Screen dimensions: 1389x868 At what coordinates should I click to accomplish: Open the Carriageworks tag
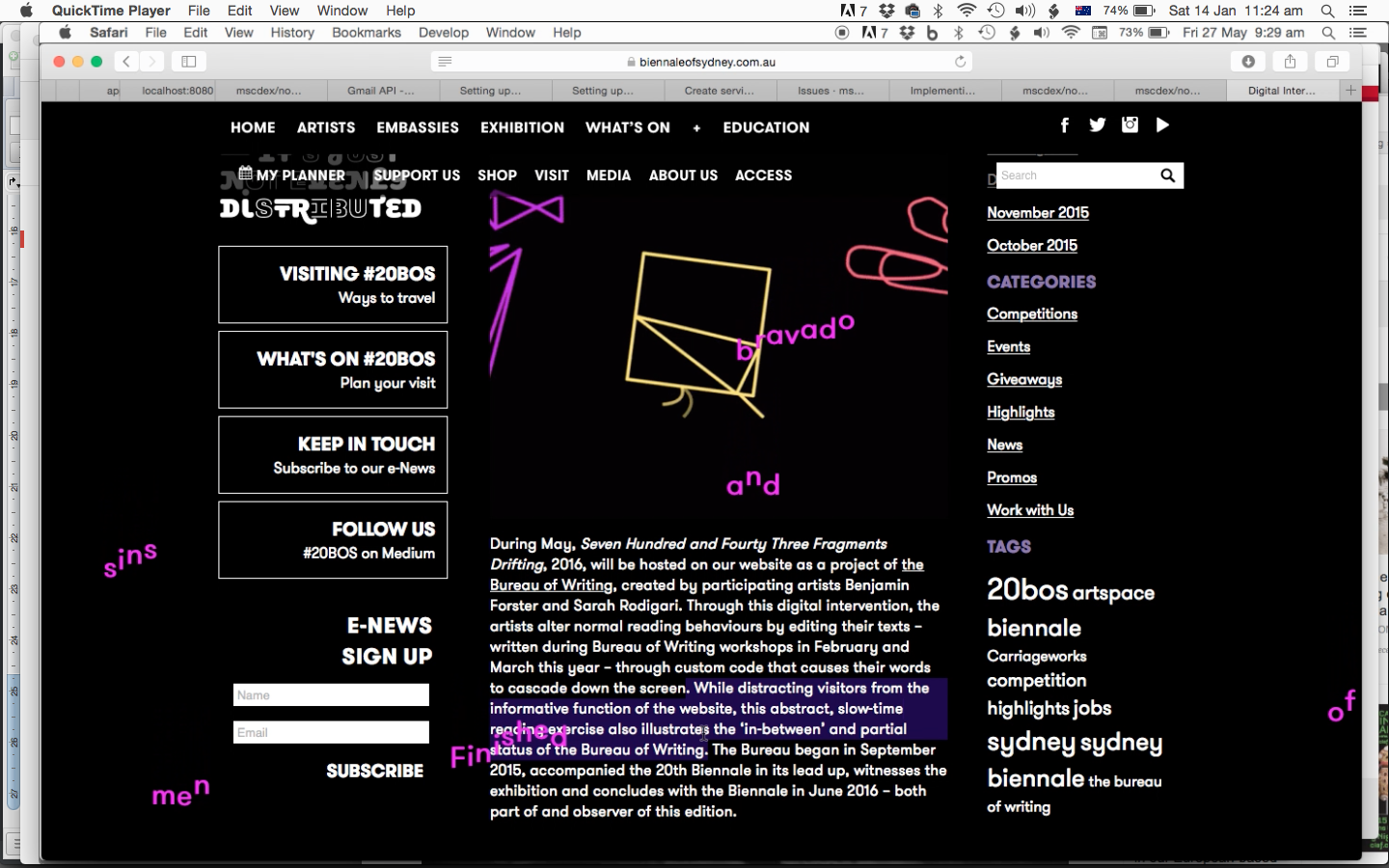1037,657
